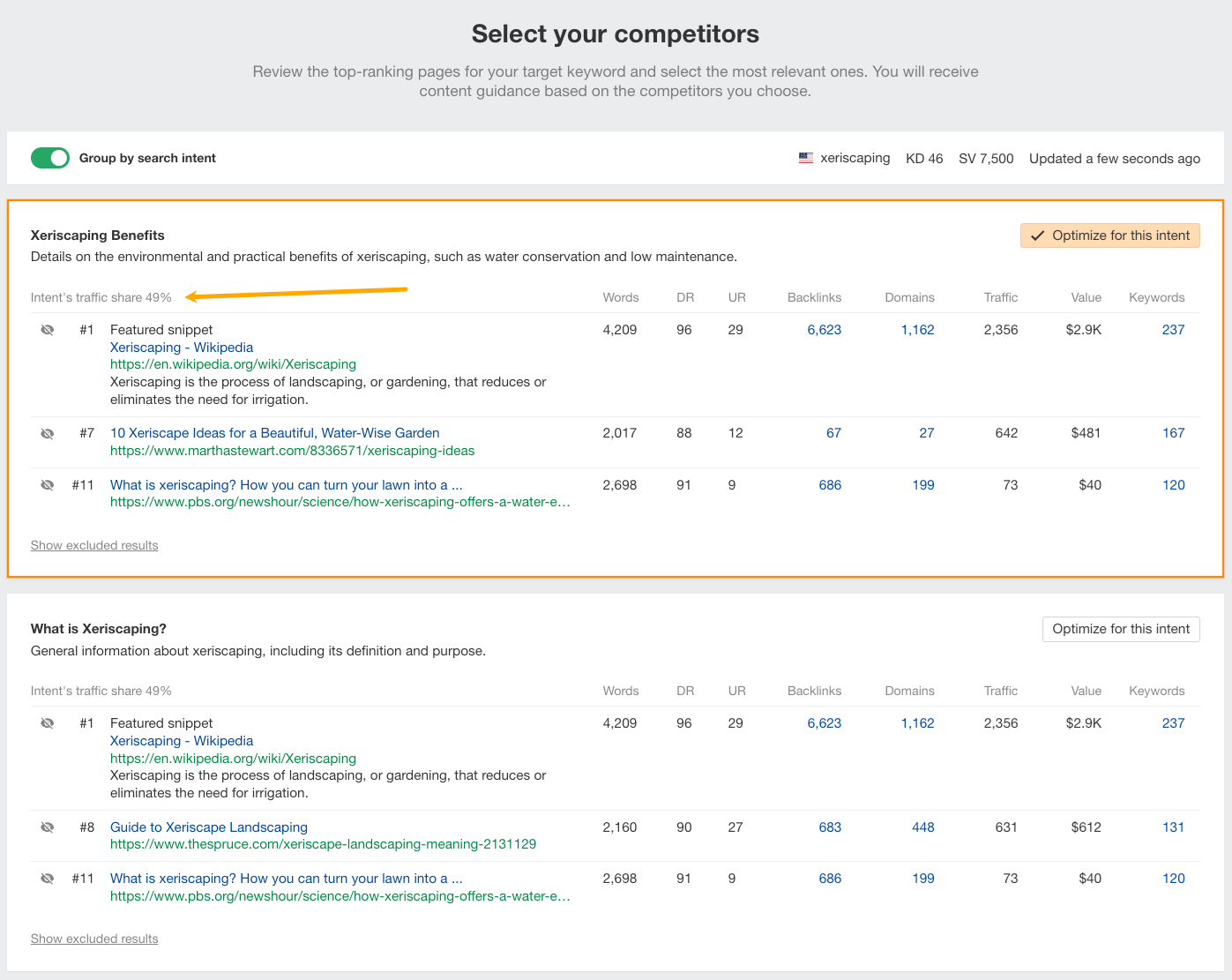Exclude The Spruce result using eye icon
This screenshot has height=980, width=1232.
(48, 827)
